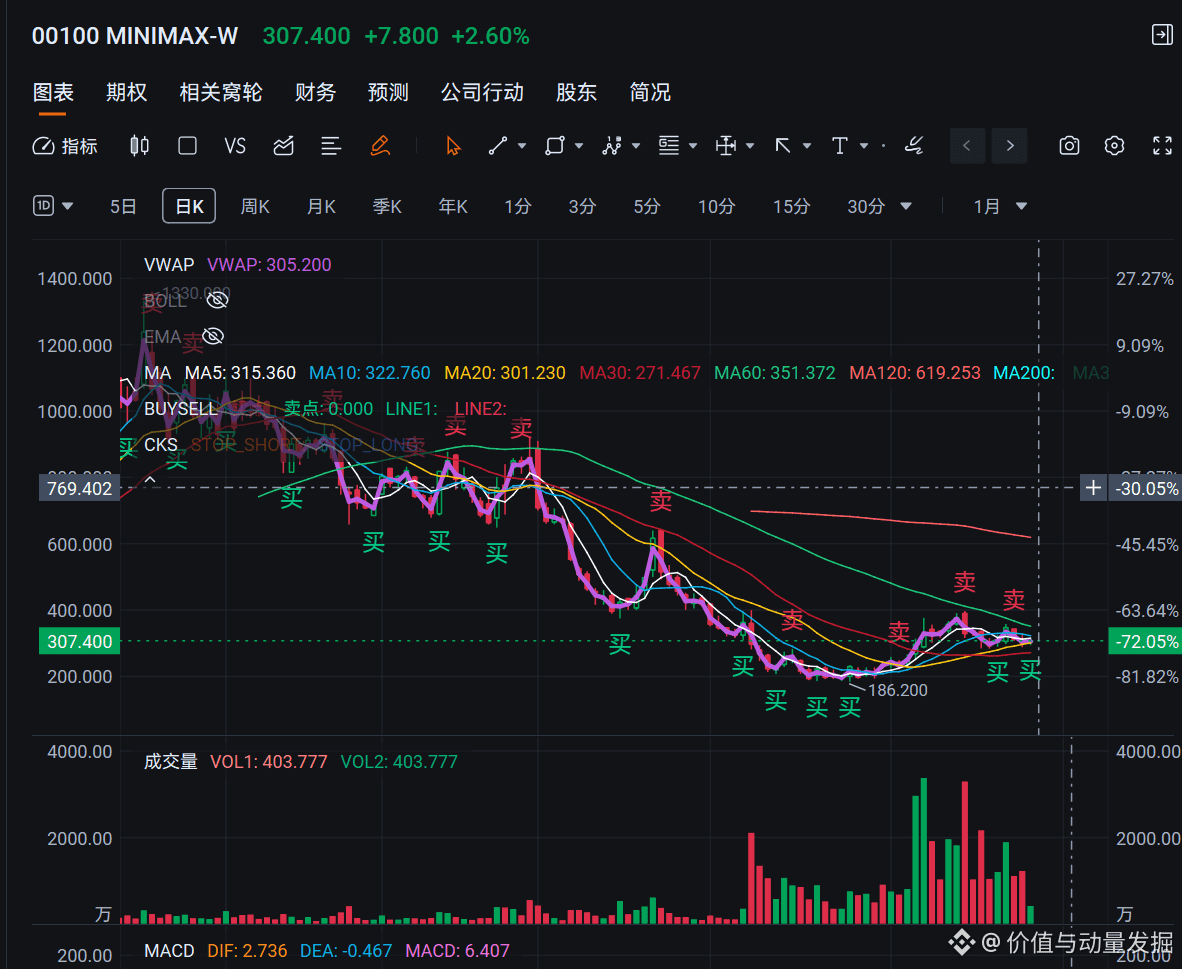
Task: Click the collapse panel icon at top right
Action: 1162,35
